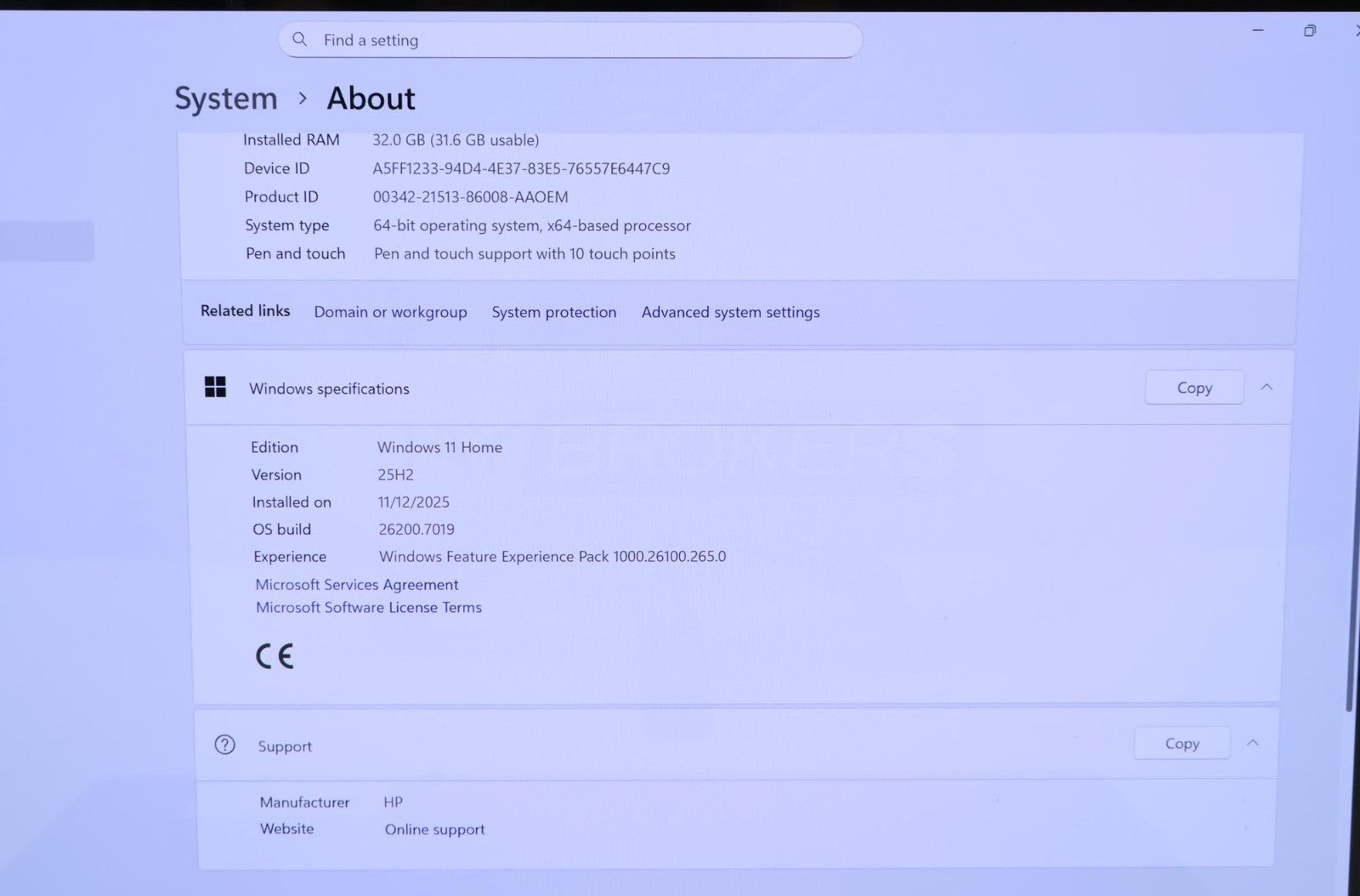Click the Windows logo icon
1360x896 pixels.
point(216,388)
